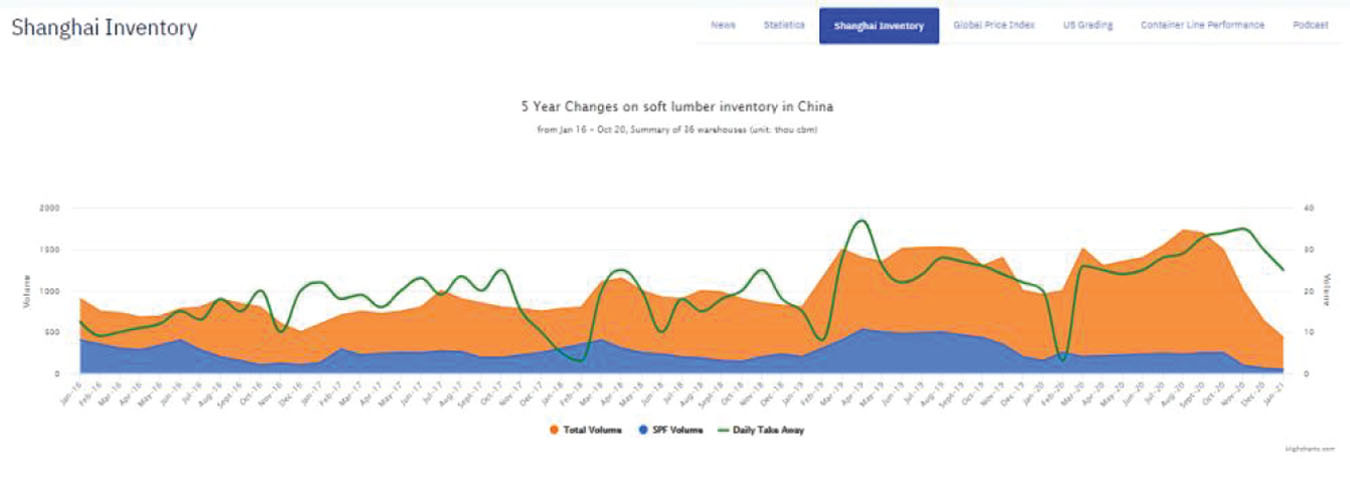
Task: Toggle the SPF Volume legend series
Action: [x=670, y=430]
